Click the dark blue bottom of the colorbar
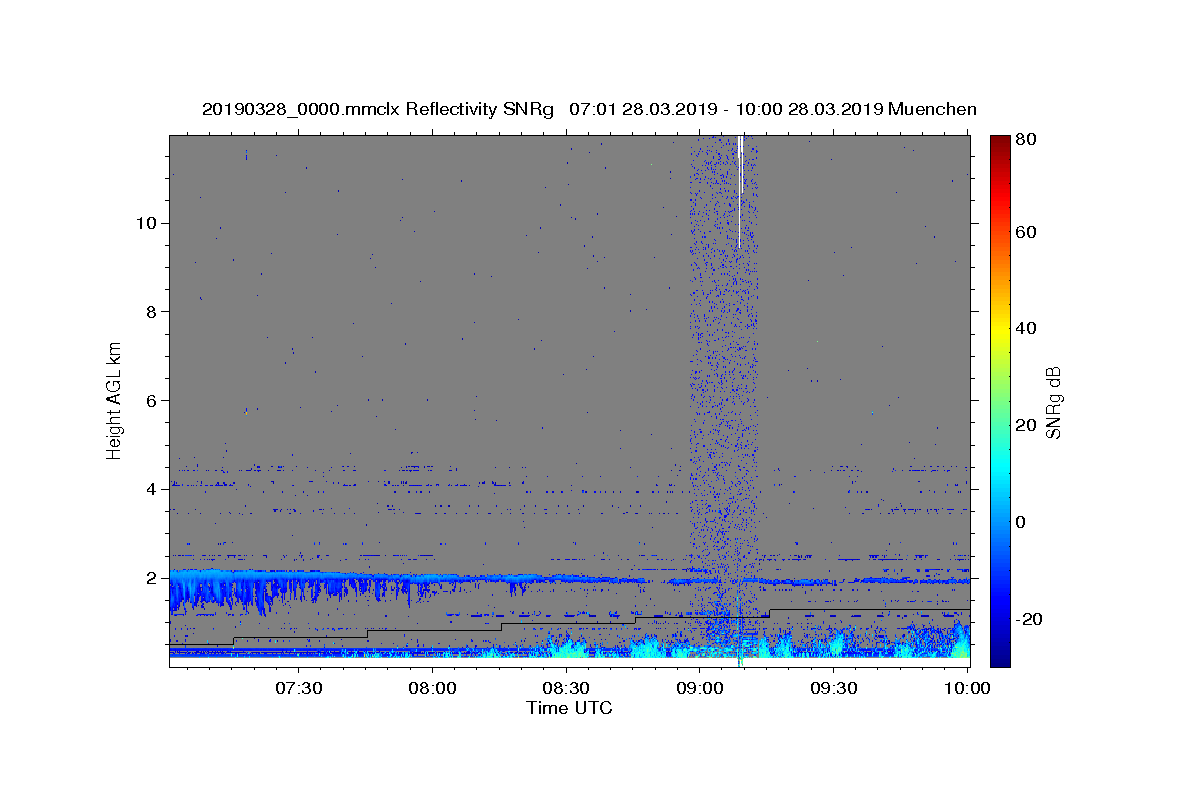The height and width of the screenshot is (800, 1200). tap(1000, 655)
